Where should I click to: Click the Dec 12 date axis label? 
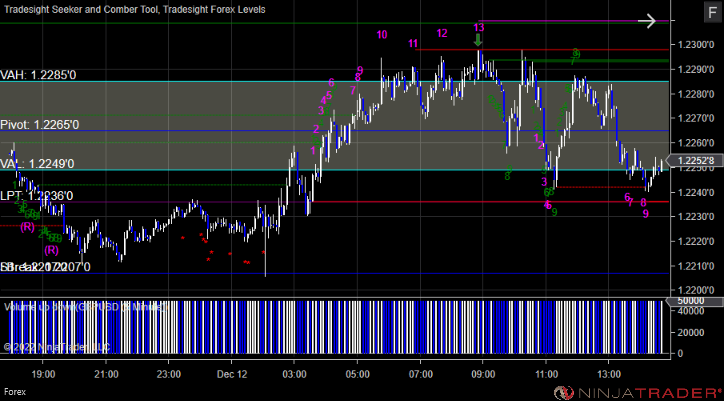[x=232, y=373]
